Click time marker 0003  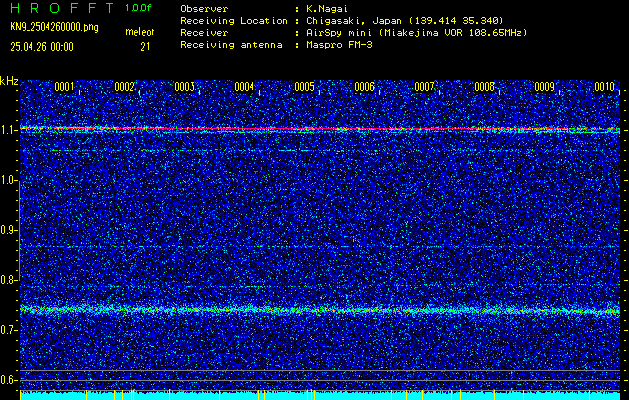[x=185, y=87]
